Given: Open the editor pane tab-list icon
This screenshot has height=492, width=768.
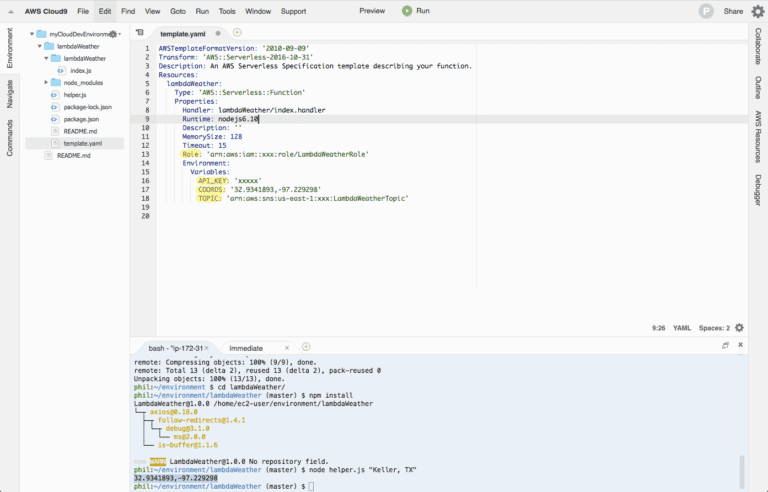Looking at the screenshot, I should point(140,33).
